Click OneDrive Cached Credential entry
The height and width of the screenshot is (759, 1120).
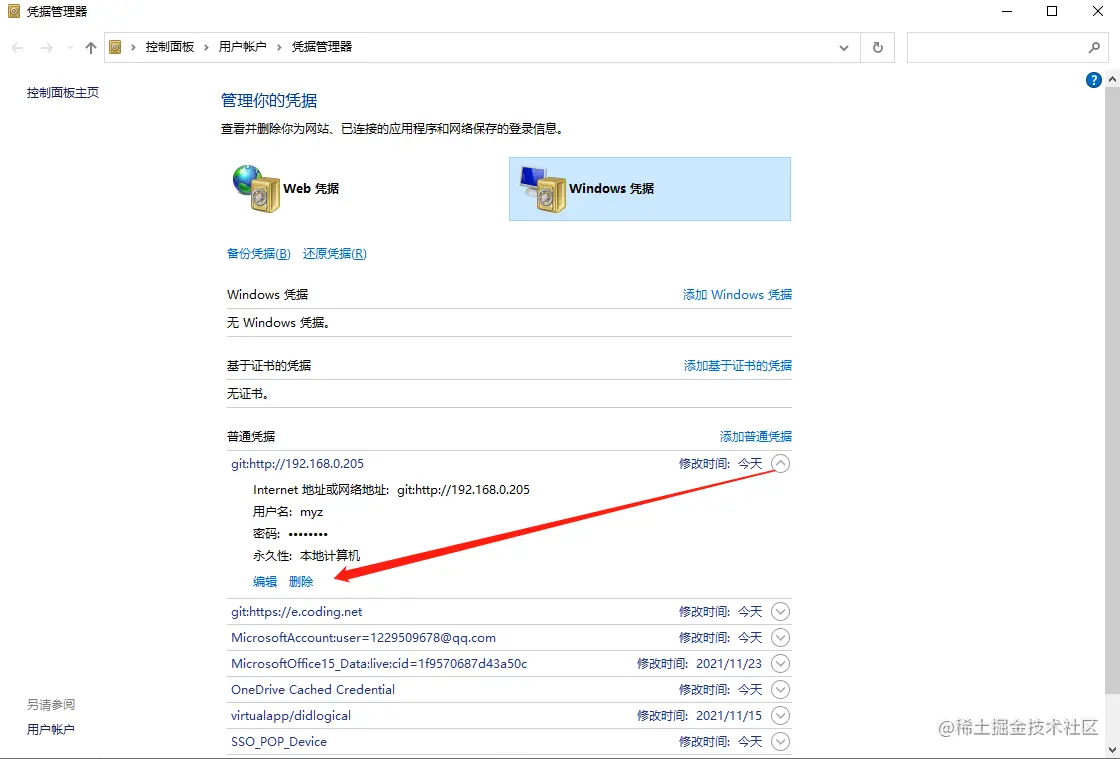(313, 690)
